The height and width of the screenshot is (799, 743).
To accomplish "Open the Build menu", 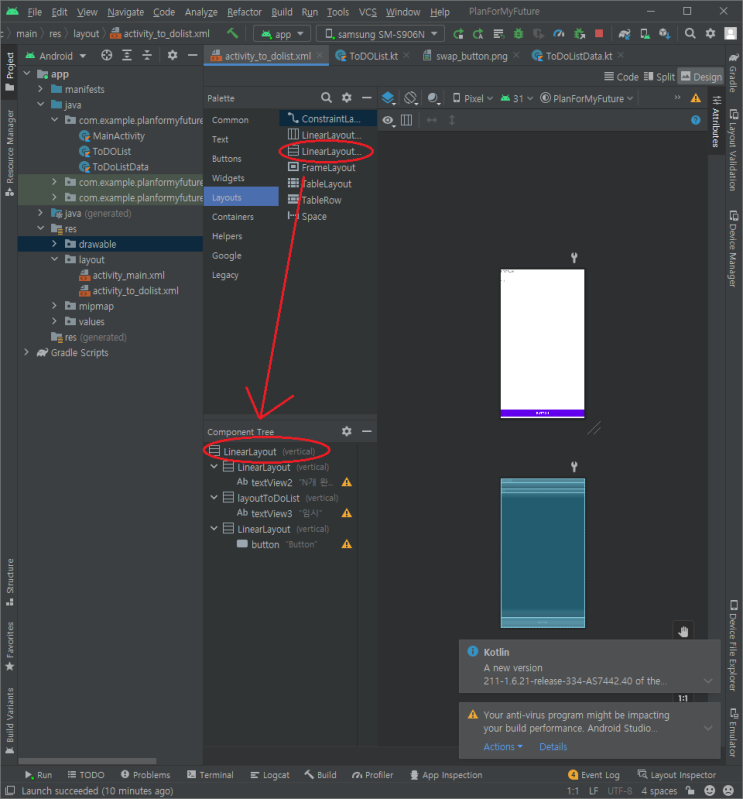I will 282,12.
